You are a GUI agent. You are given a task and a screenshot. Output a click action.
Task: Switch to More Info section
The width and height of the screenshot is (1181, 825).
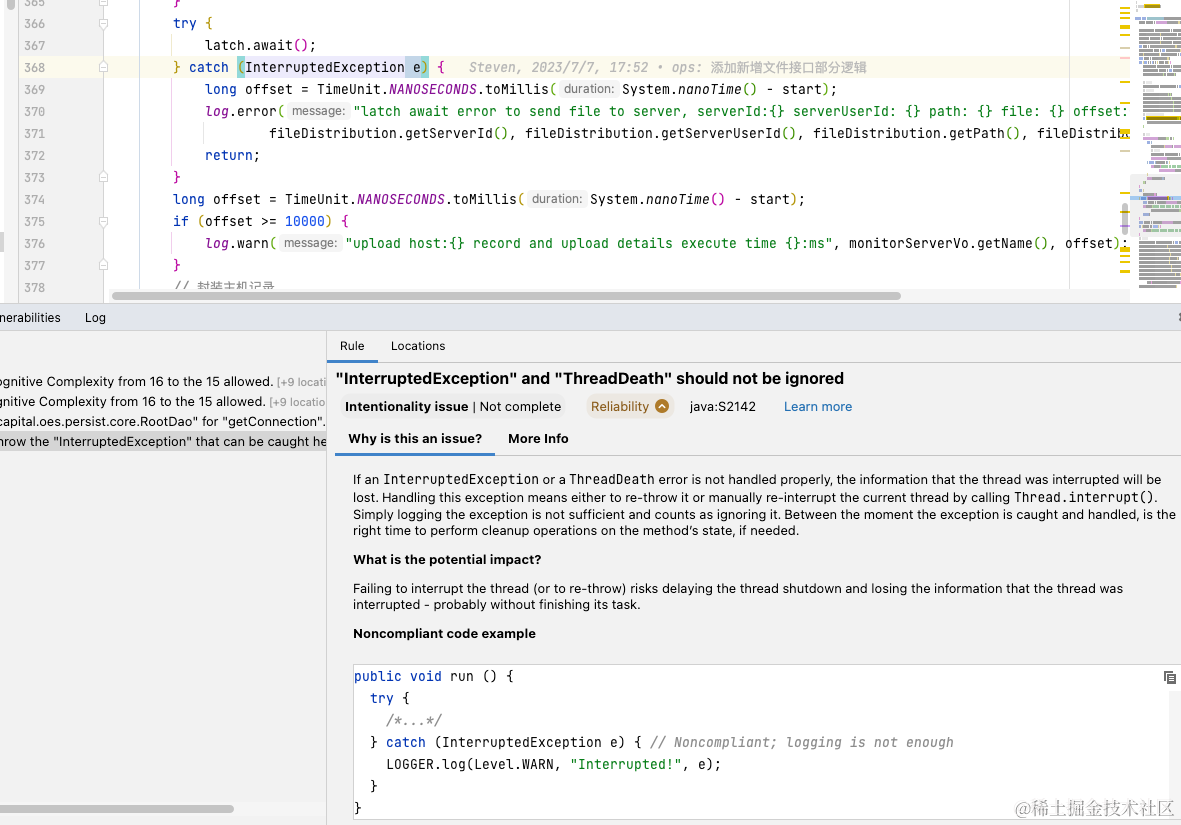click(538, 438)
